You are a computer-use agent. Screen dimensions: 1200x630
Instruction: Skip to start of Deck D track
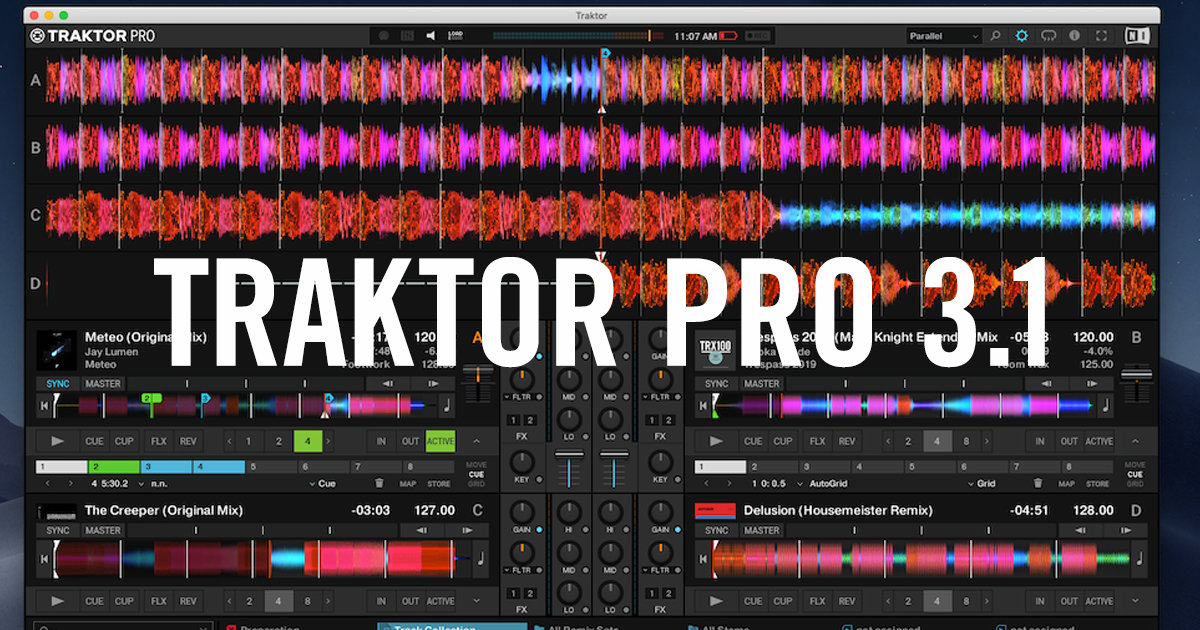tap(703, 558)
